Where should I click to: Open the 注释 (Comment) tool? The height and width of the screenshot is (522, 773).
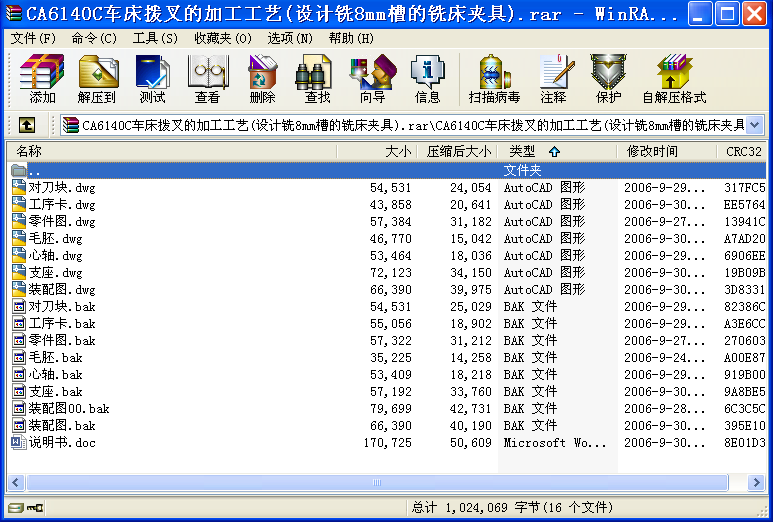click(555, 79)
